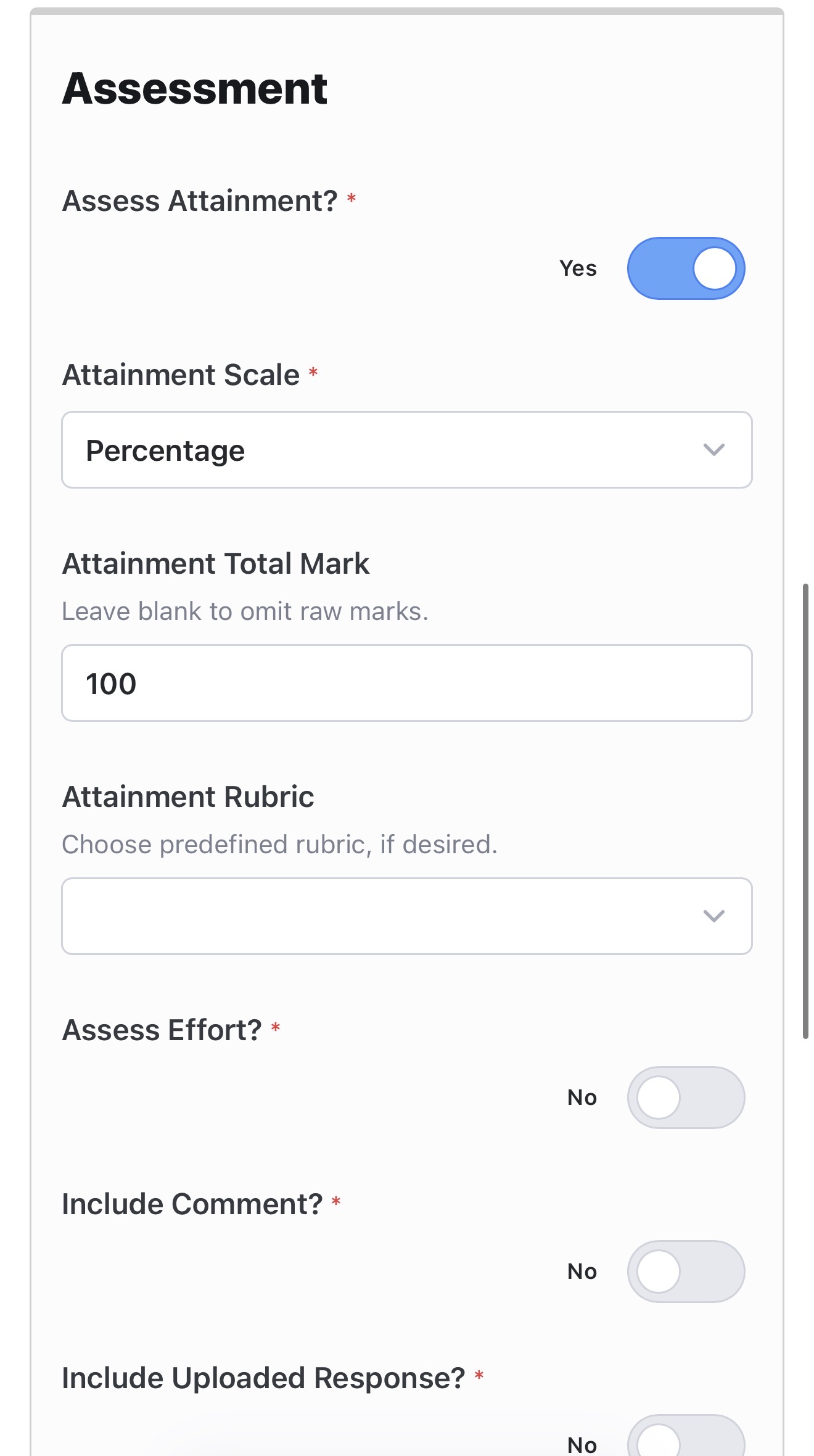This screenshot has height=1456, width=814.
Task: Click the "Include Comment?" label text
Action: tap(192, 1204)
